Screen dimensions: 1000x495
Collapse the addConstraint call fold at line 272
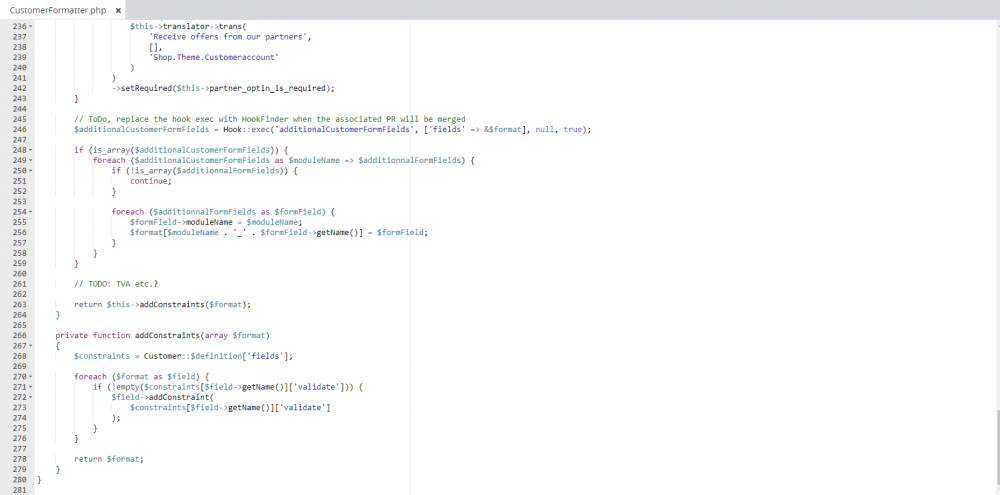(31, 397)
